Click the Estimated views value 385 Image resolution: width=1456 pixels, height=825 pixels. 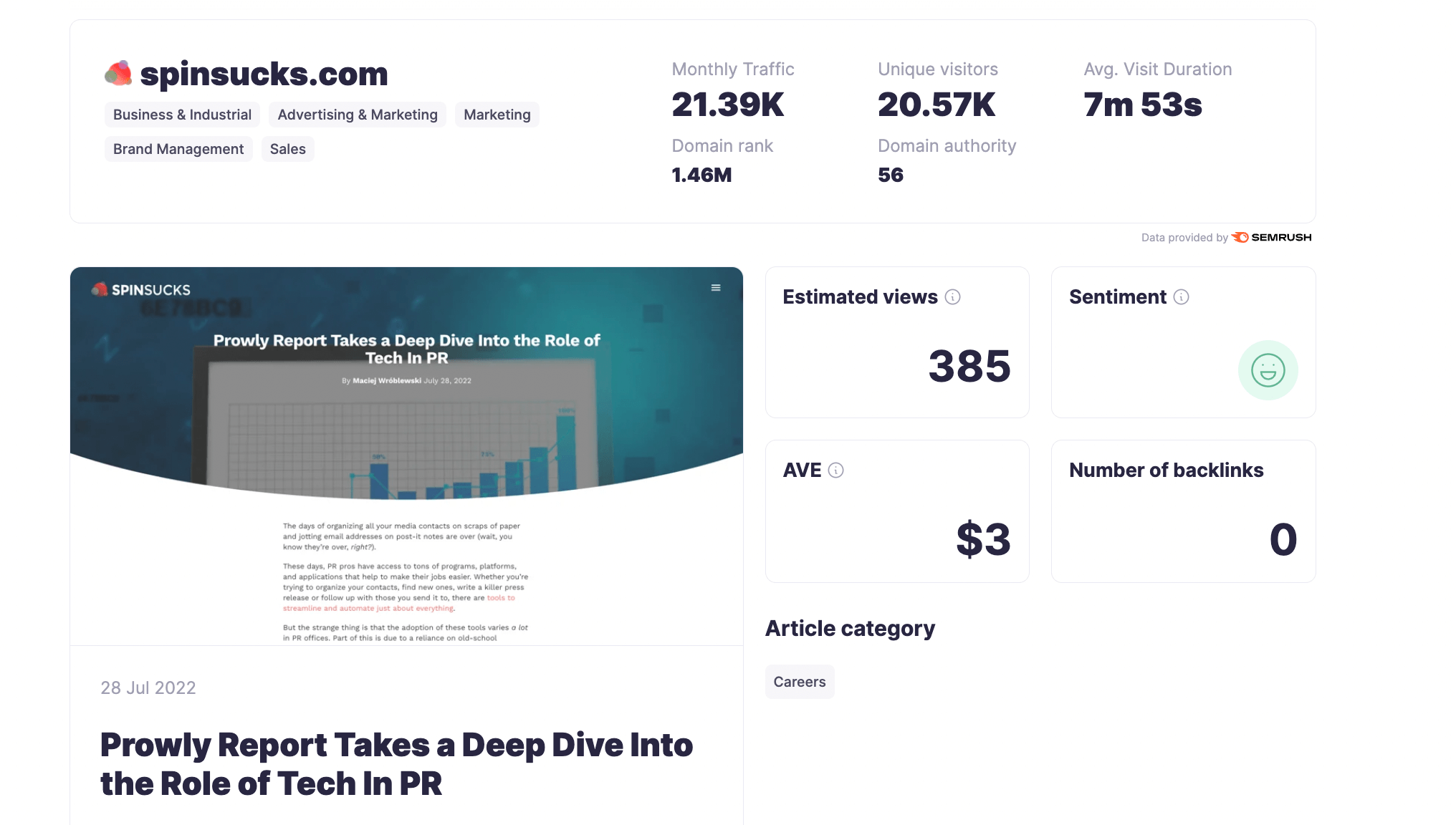(x=968, y=367)
